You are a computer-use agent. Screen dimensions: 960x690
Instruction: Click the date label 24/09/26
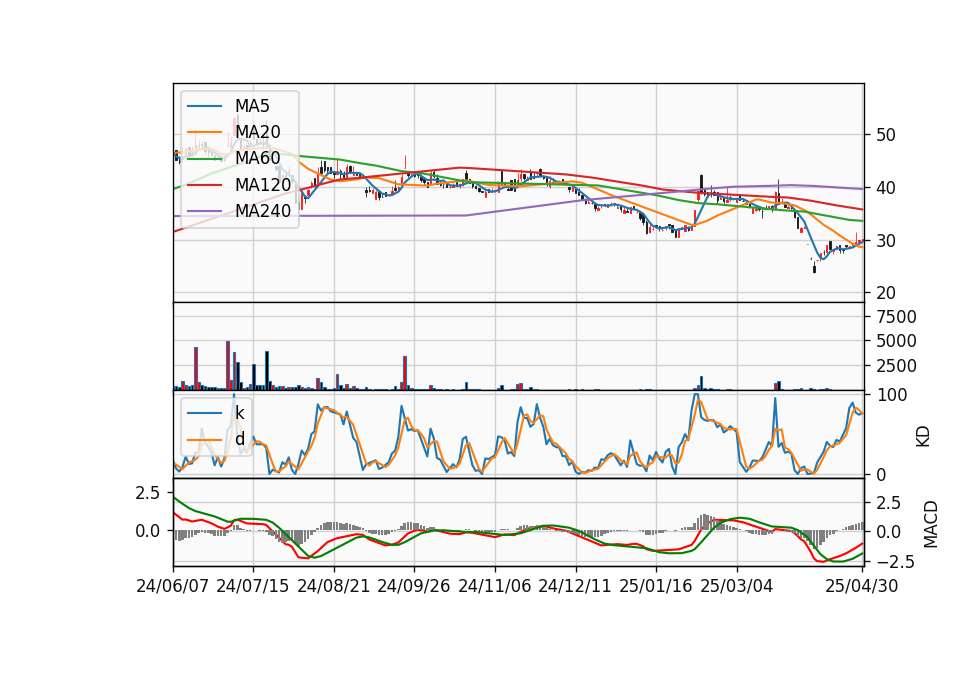413,587
